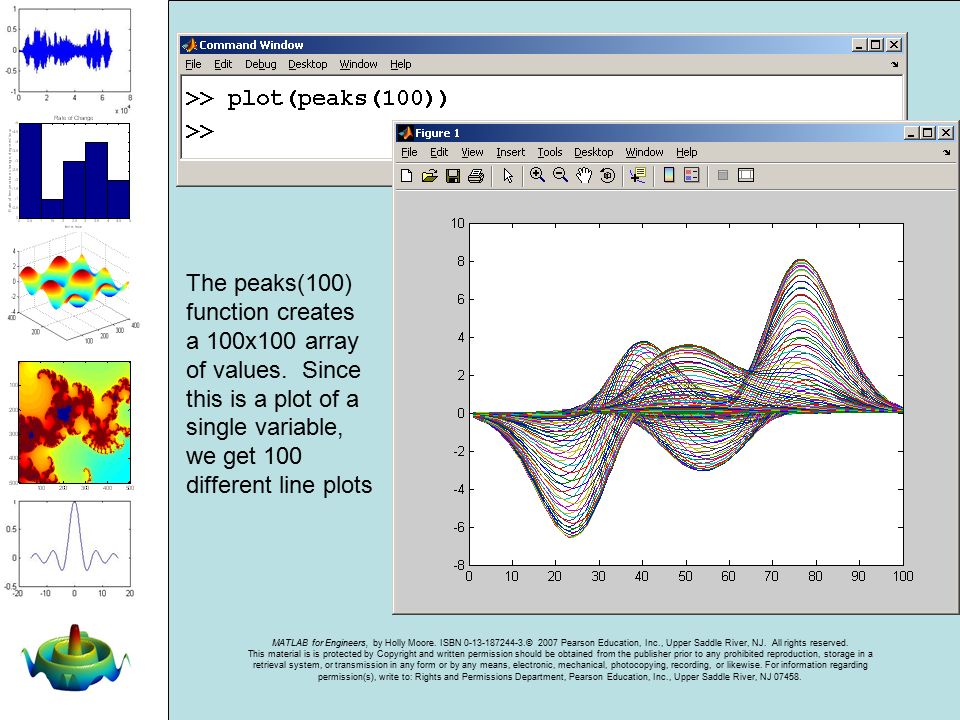Enable the Data Cursor tool
Screen dimensions: 960x720
click(x=638, y=175)
